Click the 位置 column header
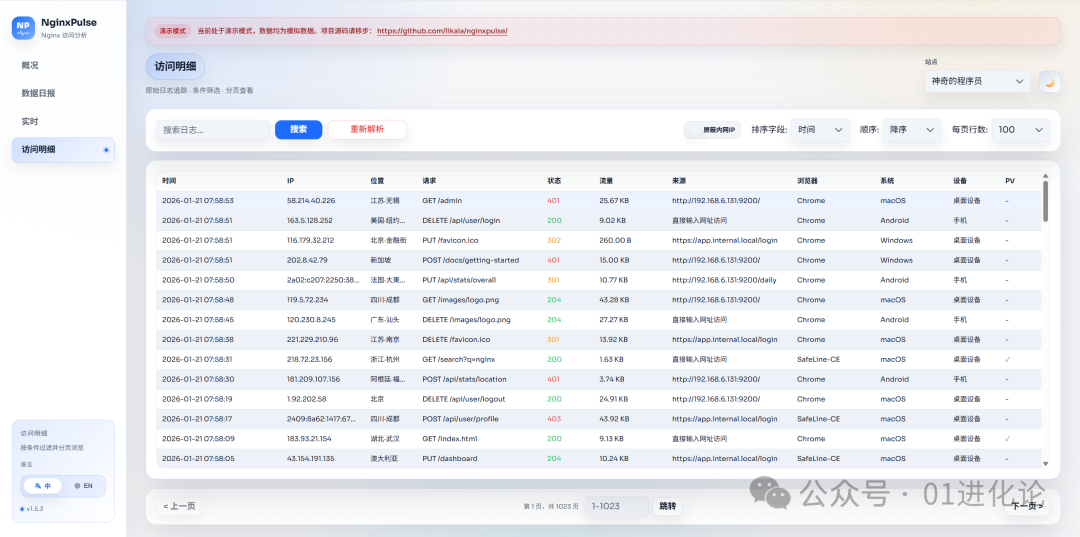The image size is (1080, 537). (x=377, y=181)
